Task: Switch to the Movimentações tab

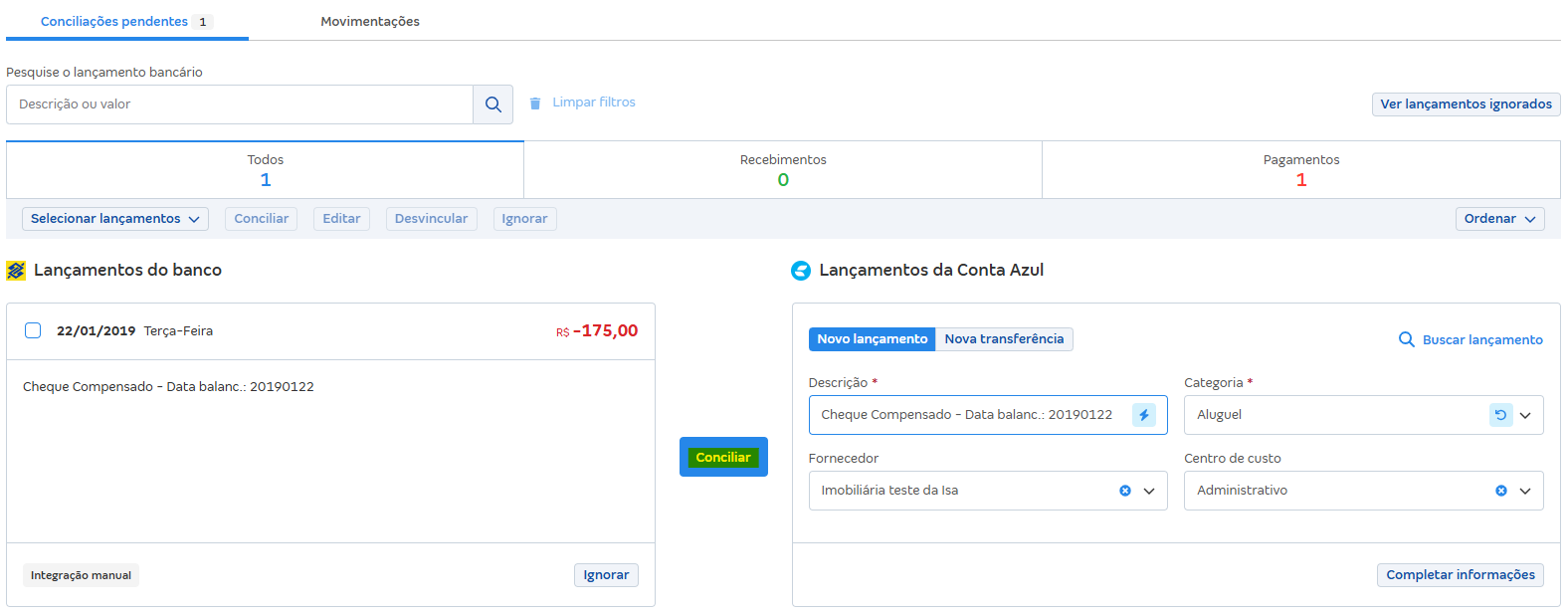Action: point(370,21)
